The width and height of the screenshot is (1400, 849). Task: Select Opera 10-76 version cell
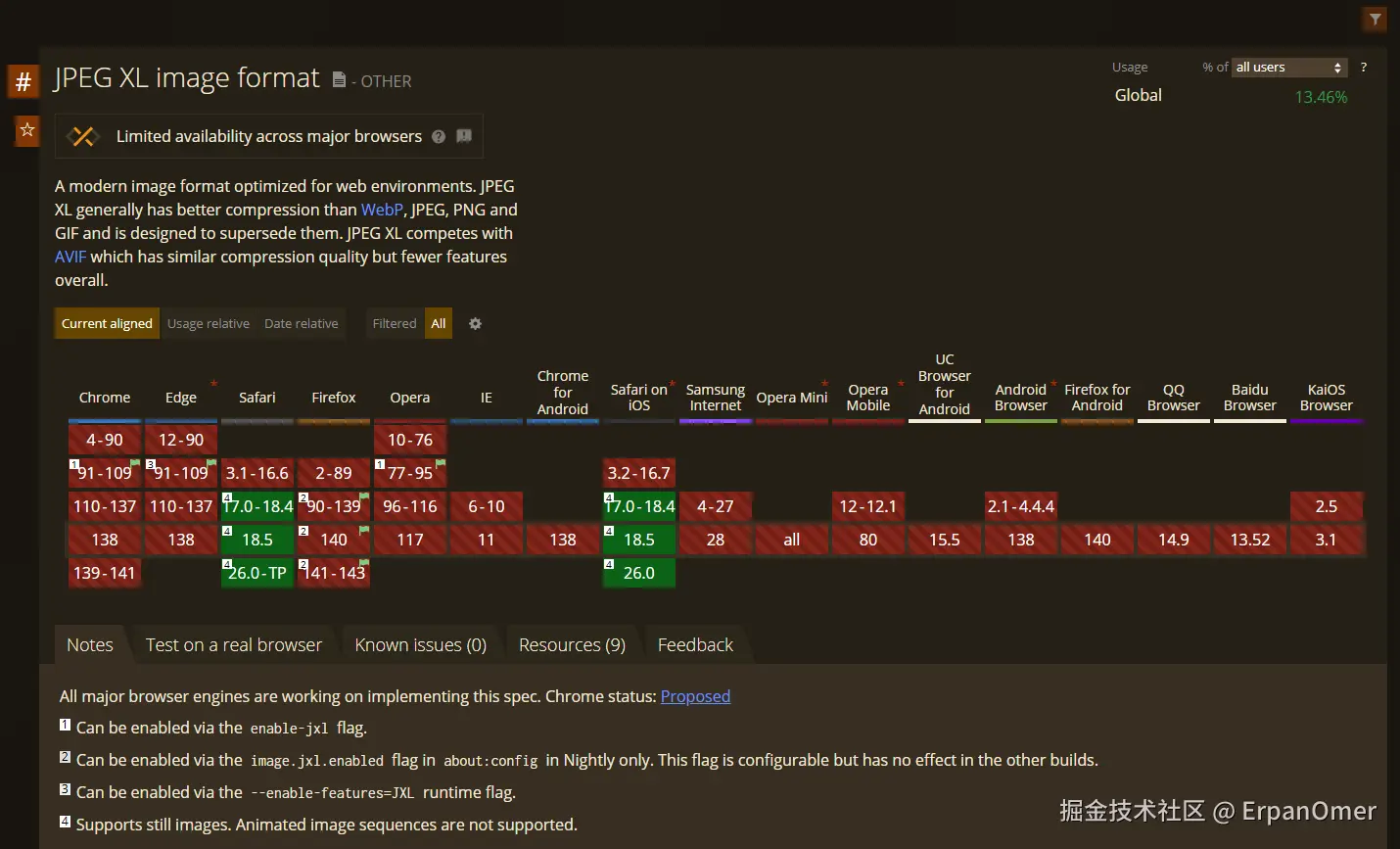coord(410,440)
